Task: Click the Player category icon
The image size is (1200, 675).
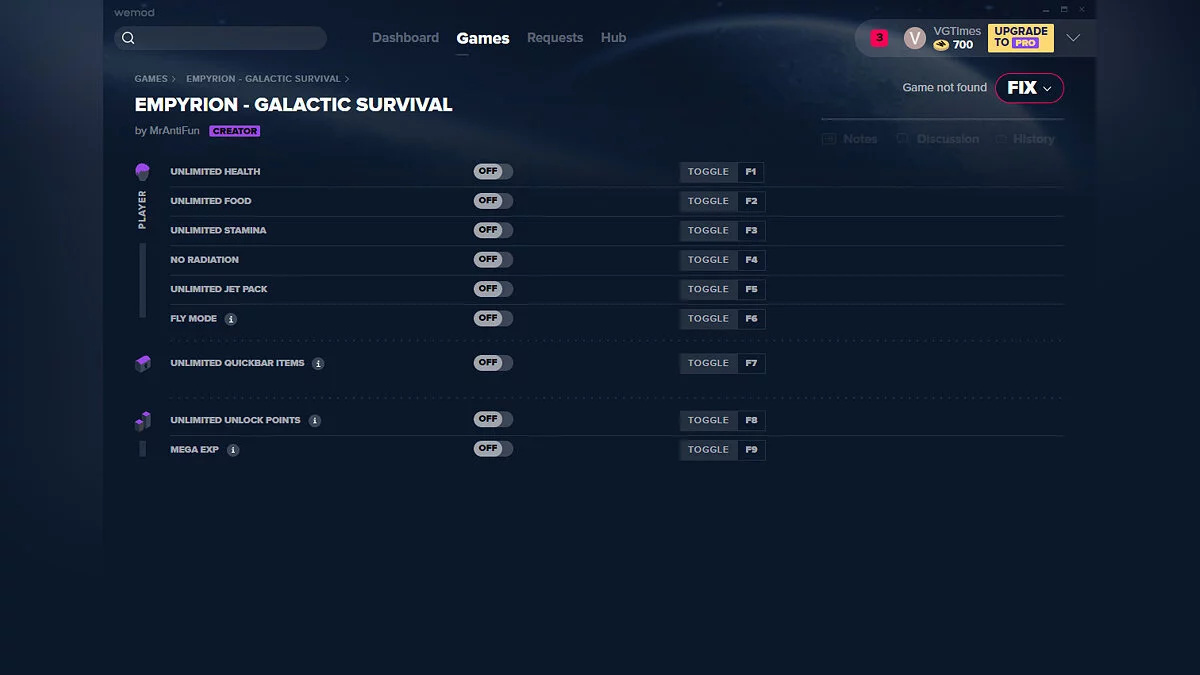Action: point(142,172)
